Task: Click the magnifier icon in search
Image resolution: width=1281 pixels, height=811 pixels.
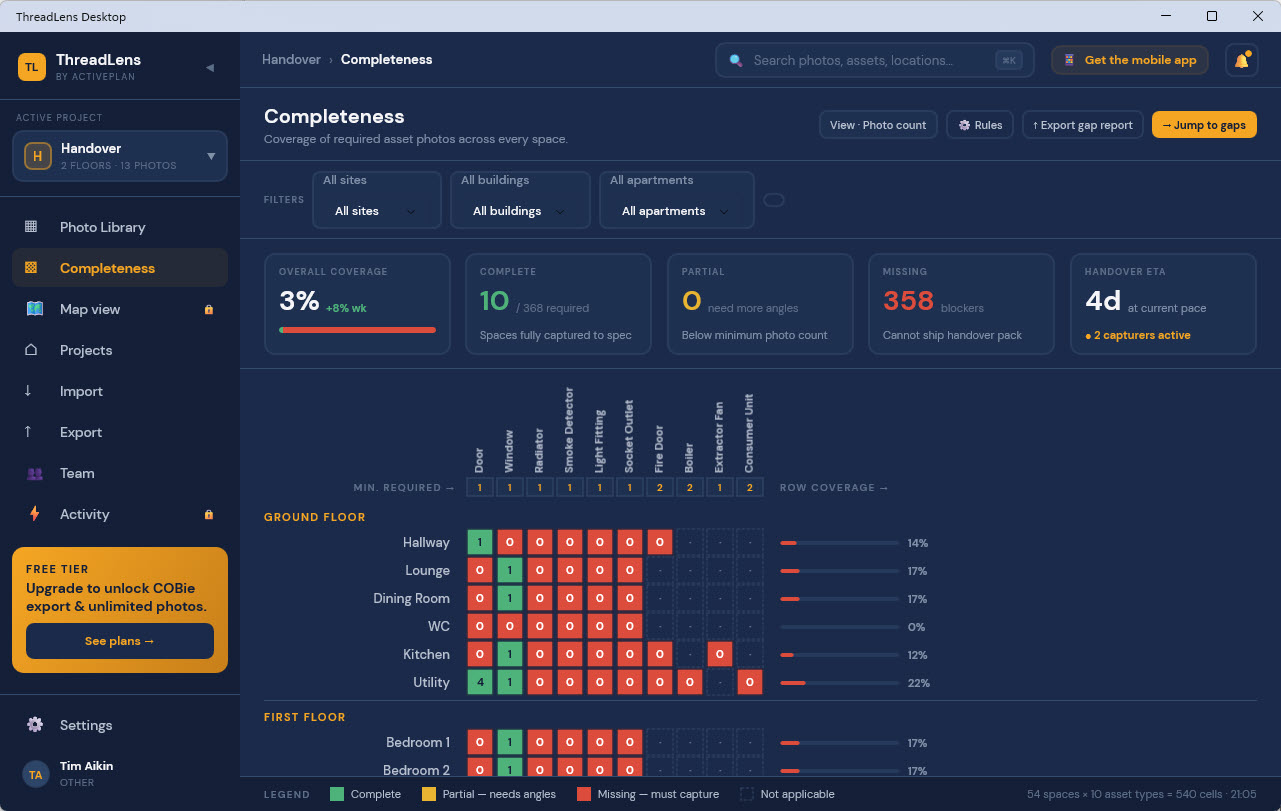Action: click(x=736, y=60)
